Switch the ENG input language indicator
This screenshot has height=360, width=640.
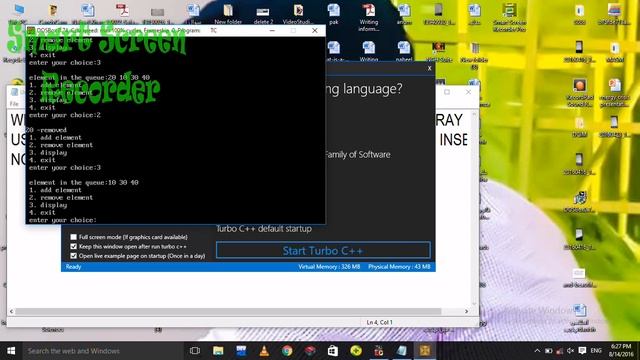pos(596,351)
